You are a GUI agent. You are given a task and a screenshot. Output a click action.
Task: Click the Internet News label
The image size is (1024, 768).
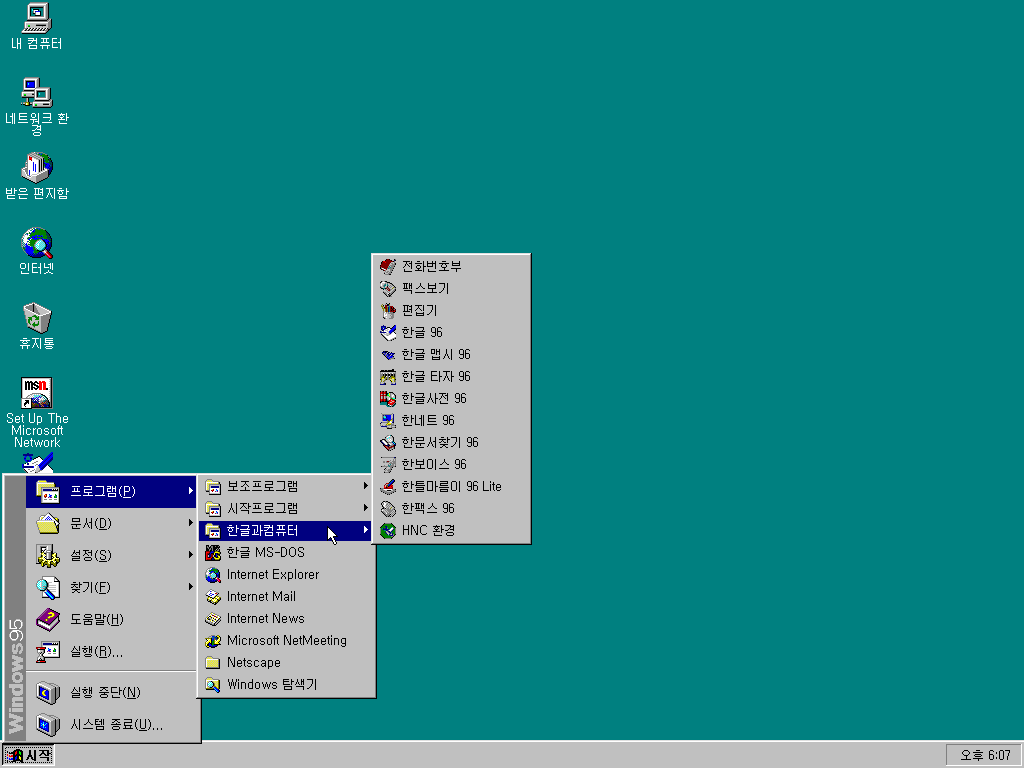(265, 618)
